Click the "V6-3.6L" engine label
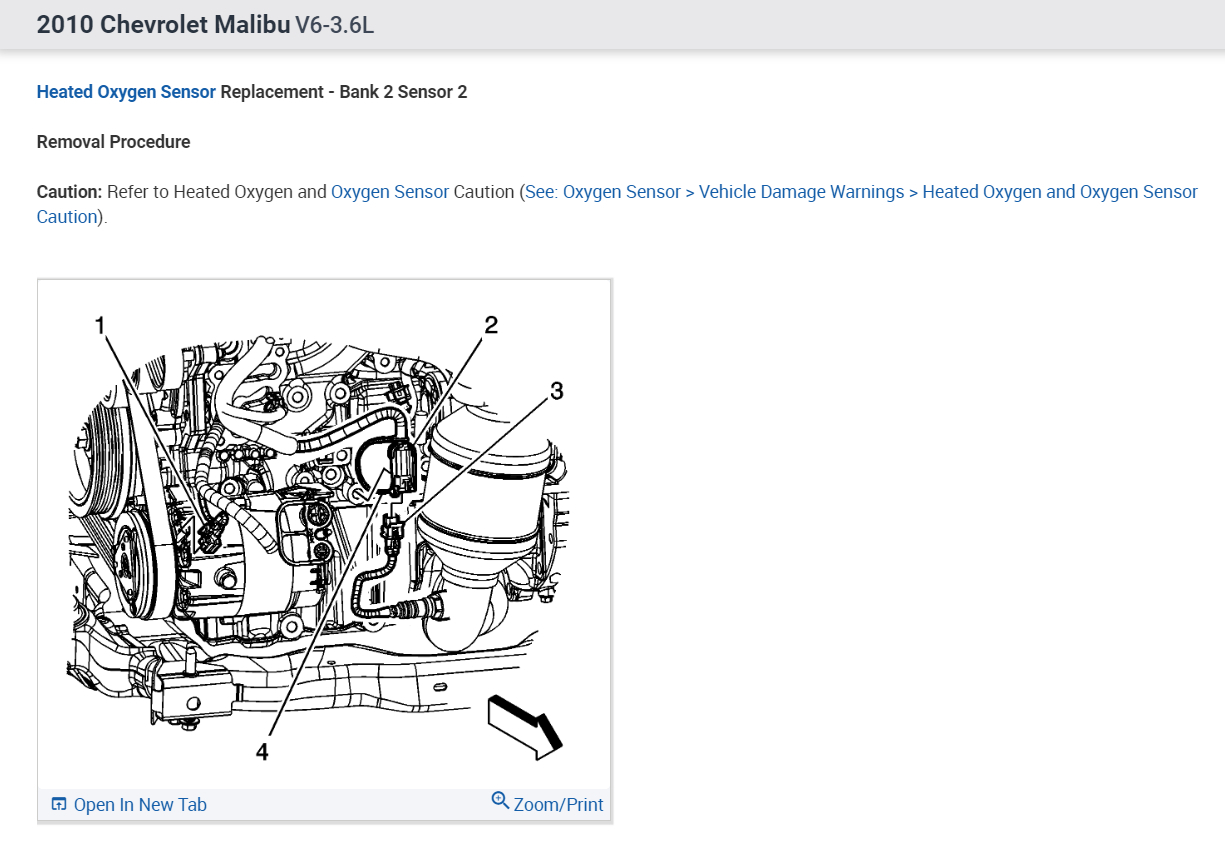1225x842 pixels. click(x=335, y=25)
